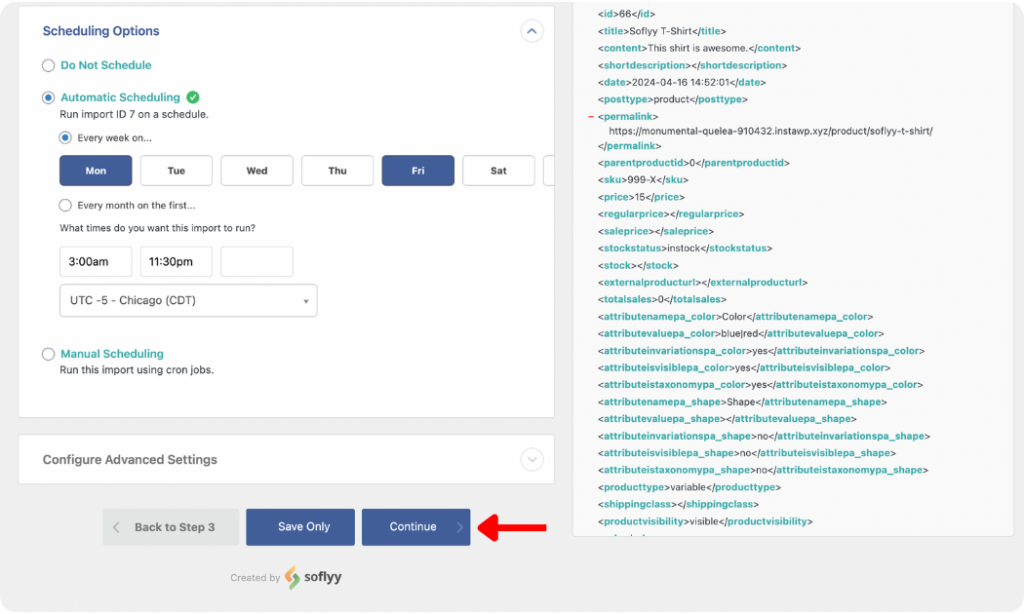This screenshot has height=614, width=1024.
Task: Expand Configure Advanced Settings chevron
Action: point(532,460)
